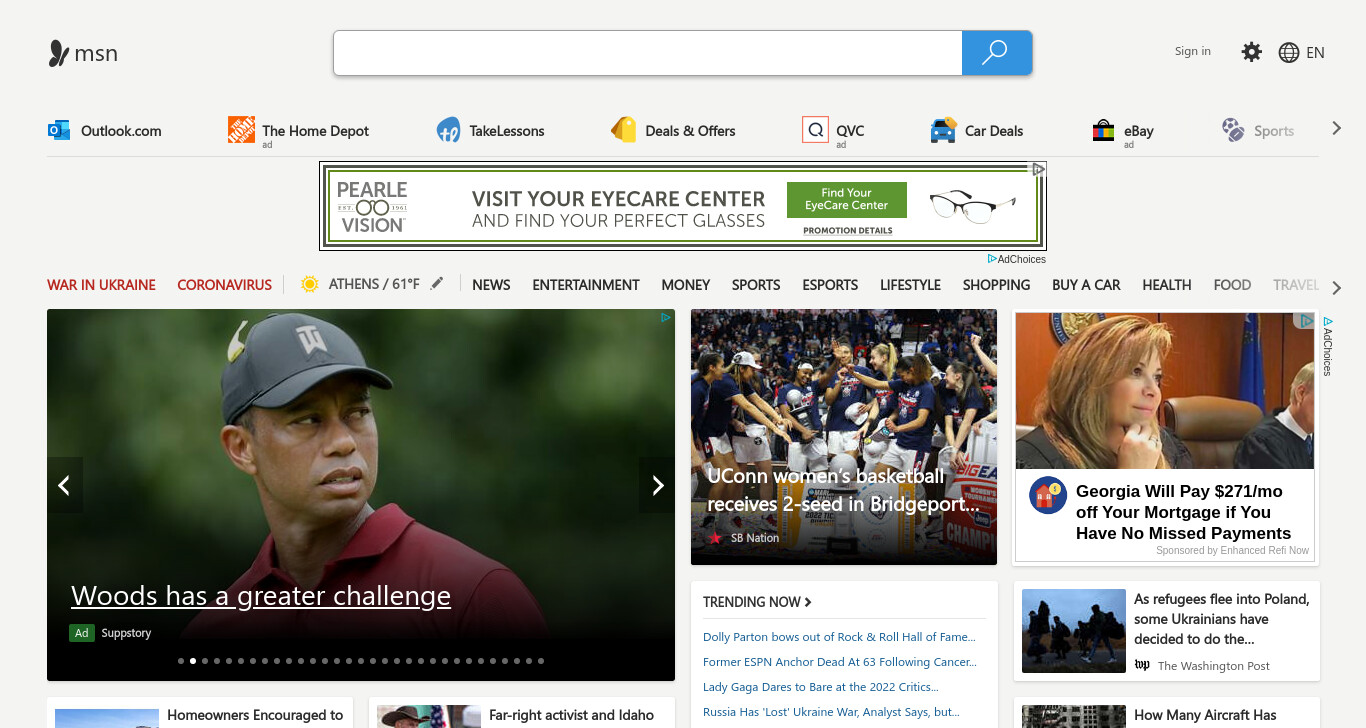Screen dimensions: 1366x728
Task: Go to previous slide in carousel
Action: click(65, 485)
